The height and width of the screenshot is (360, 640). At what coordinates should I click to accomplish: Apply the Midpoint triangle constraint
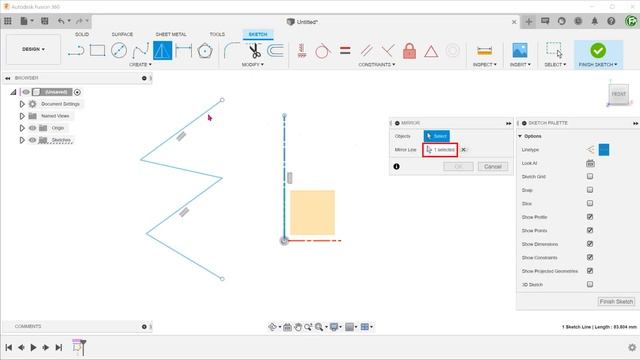pos(431,51)
